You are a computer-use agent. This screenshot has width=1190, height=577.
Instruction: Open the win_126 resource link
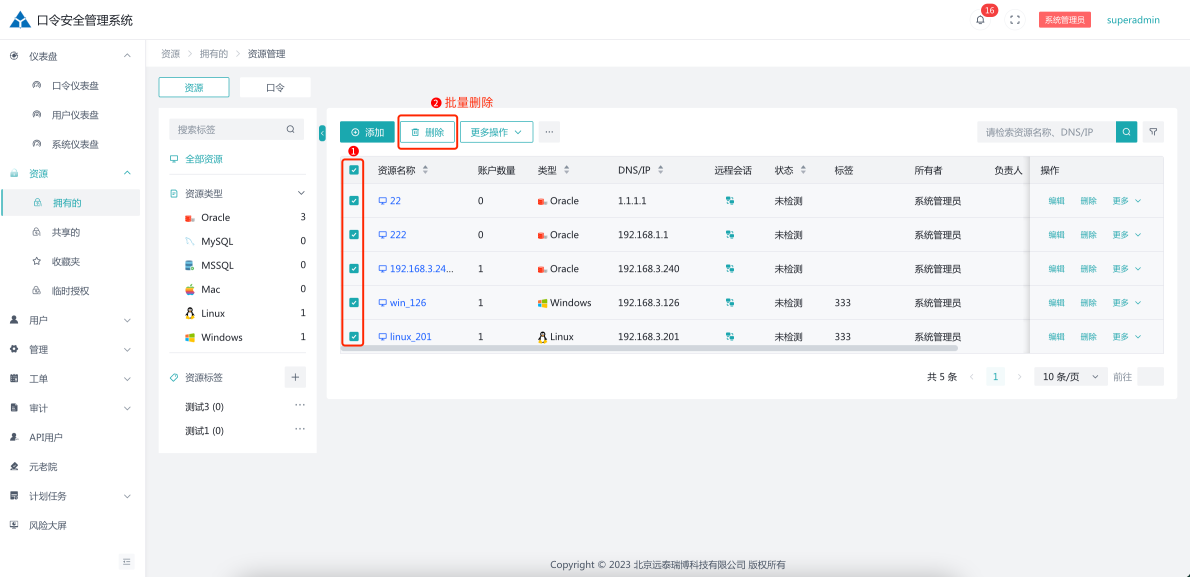(x=407, y=303)
